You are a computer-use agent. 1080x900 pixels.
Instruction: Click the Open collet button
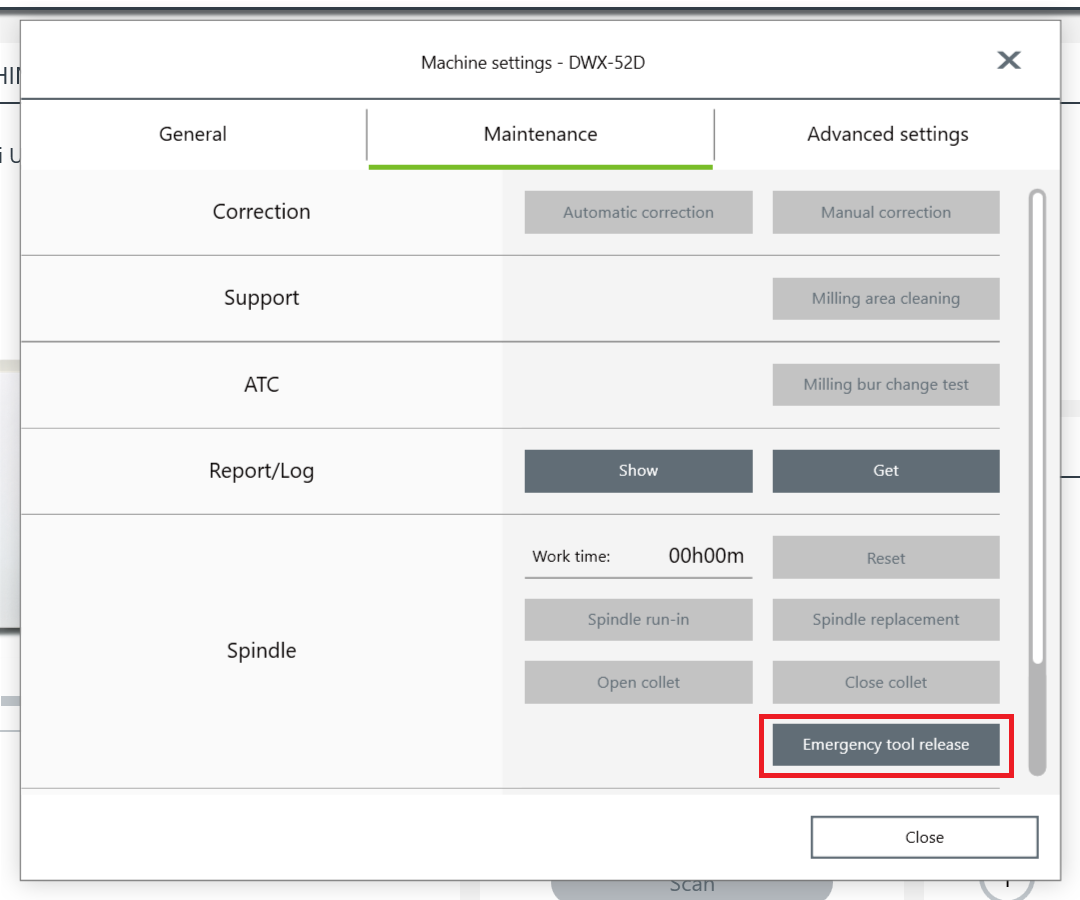638,682
